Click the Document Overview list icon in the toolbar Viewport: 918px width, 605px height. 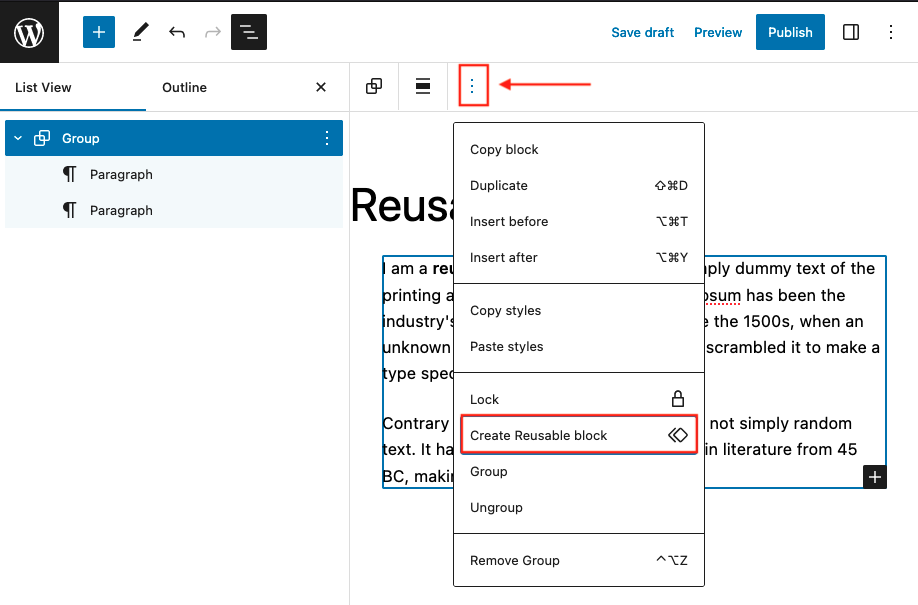248,32
